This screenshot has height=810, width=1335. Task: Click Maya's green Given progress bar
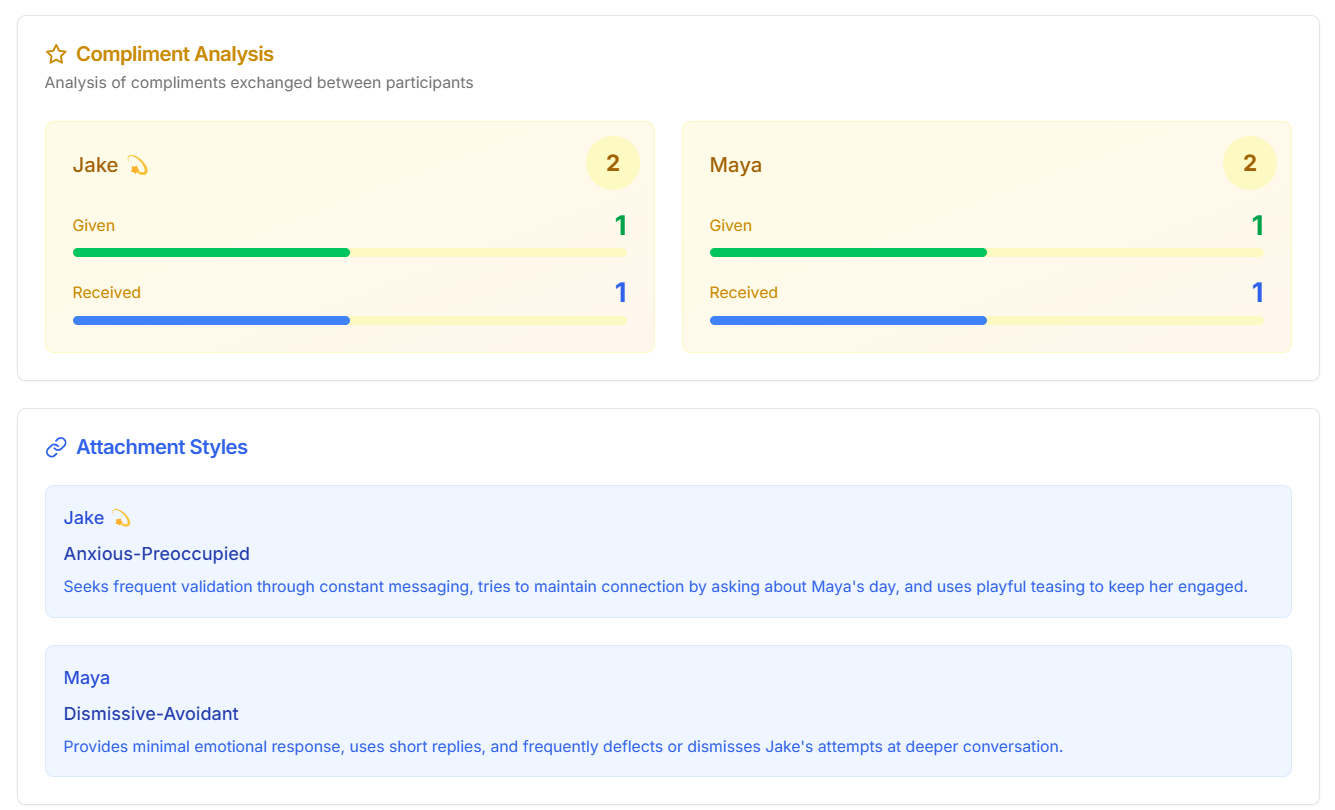[x=987, y=253]
